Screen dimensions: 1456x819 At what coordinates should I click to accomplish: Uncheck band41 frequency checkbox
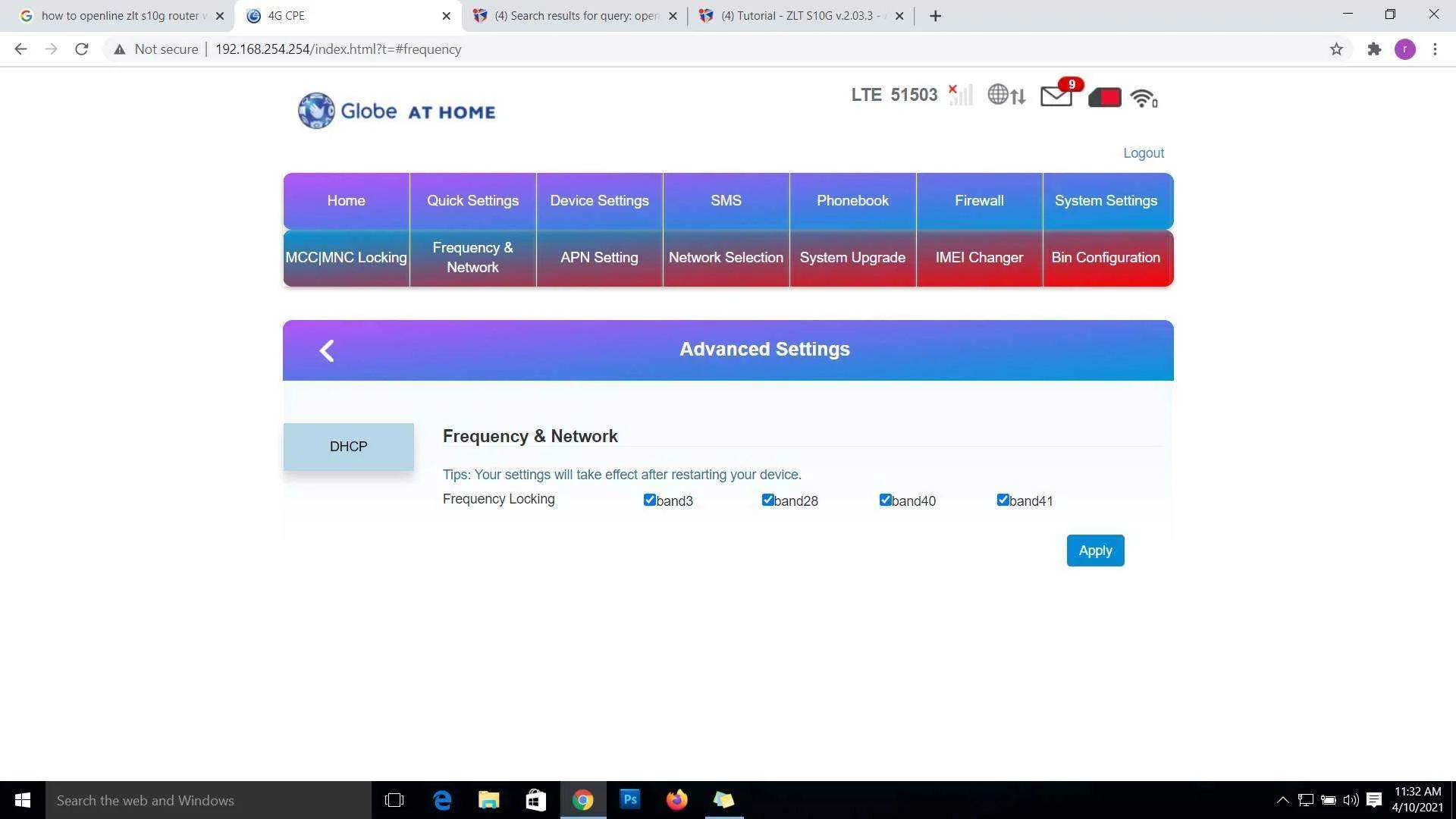[1003, 500]
